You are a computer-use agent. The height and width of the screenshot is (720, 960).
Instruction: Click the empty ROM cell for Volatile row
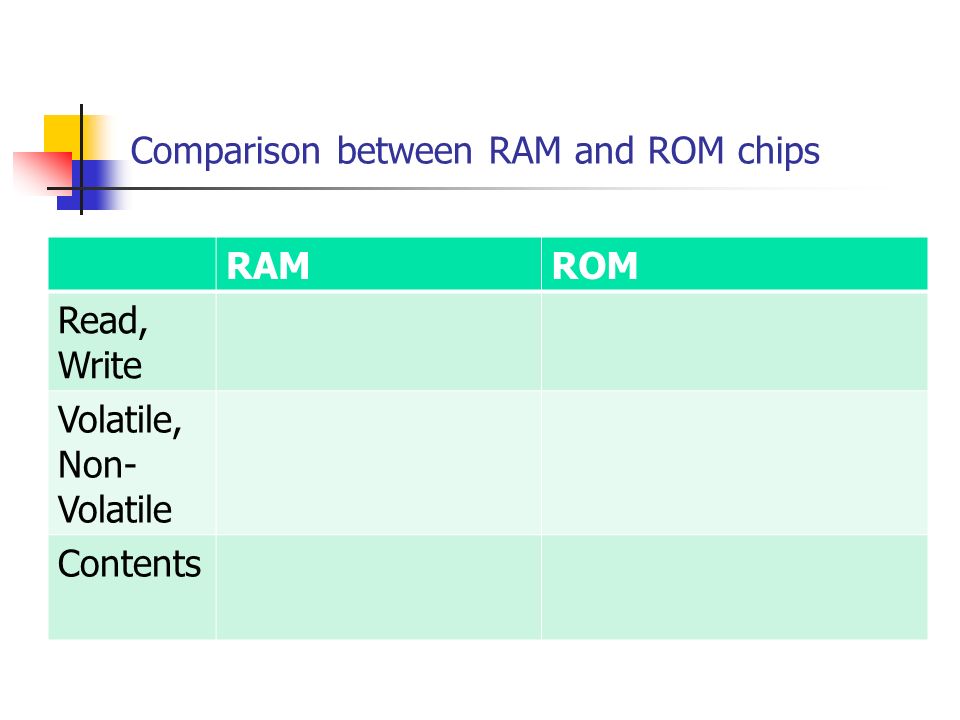pyautogui.click(x=734, y=463)
